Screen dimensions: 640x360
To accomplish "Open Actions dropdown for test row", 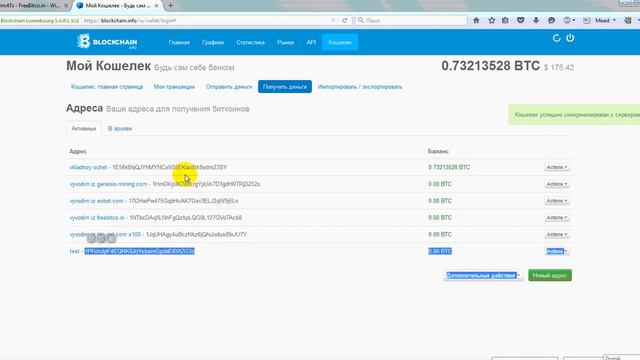I will coord(557,251).
